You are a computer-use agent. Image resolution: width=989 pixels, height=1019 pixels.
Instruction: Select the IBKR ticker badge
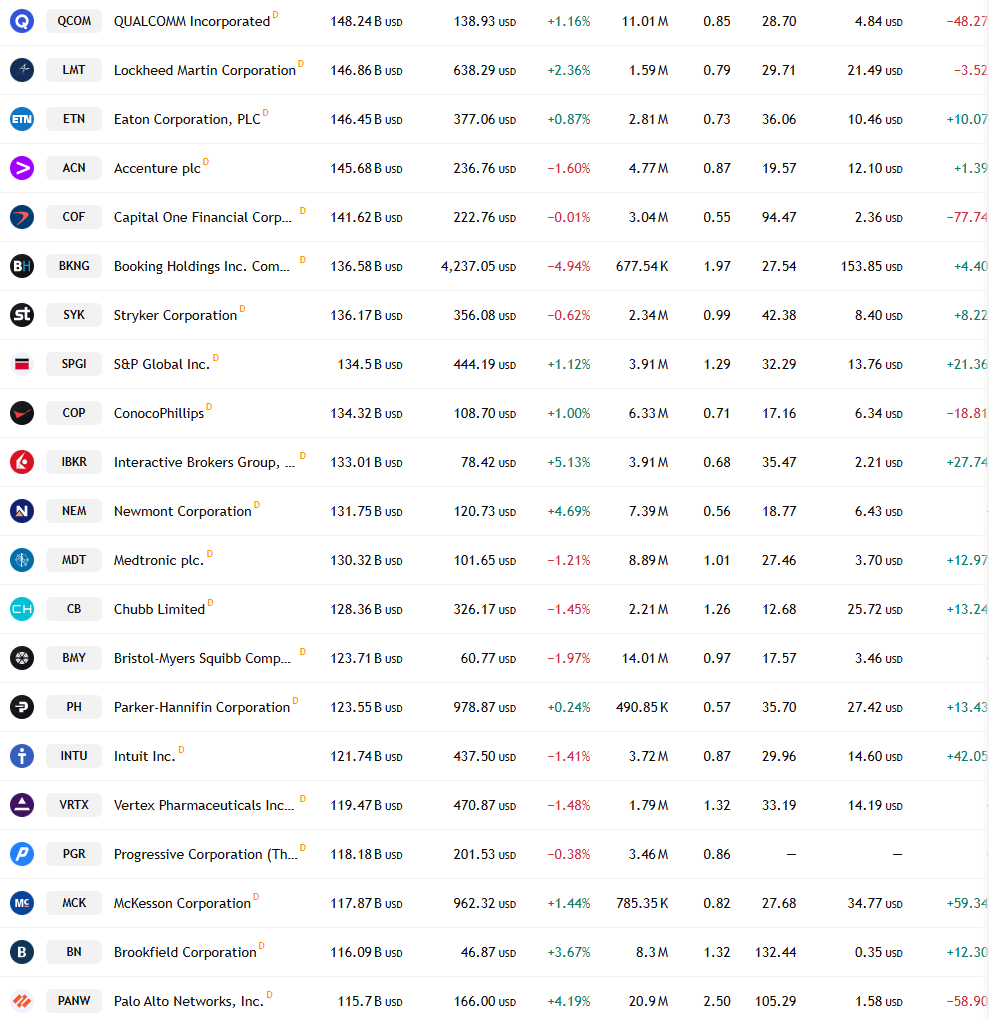point(74,461)
